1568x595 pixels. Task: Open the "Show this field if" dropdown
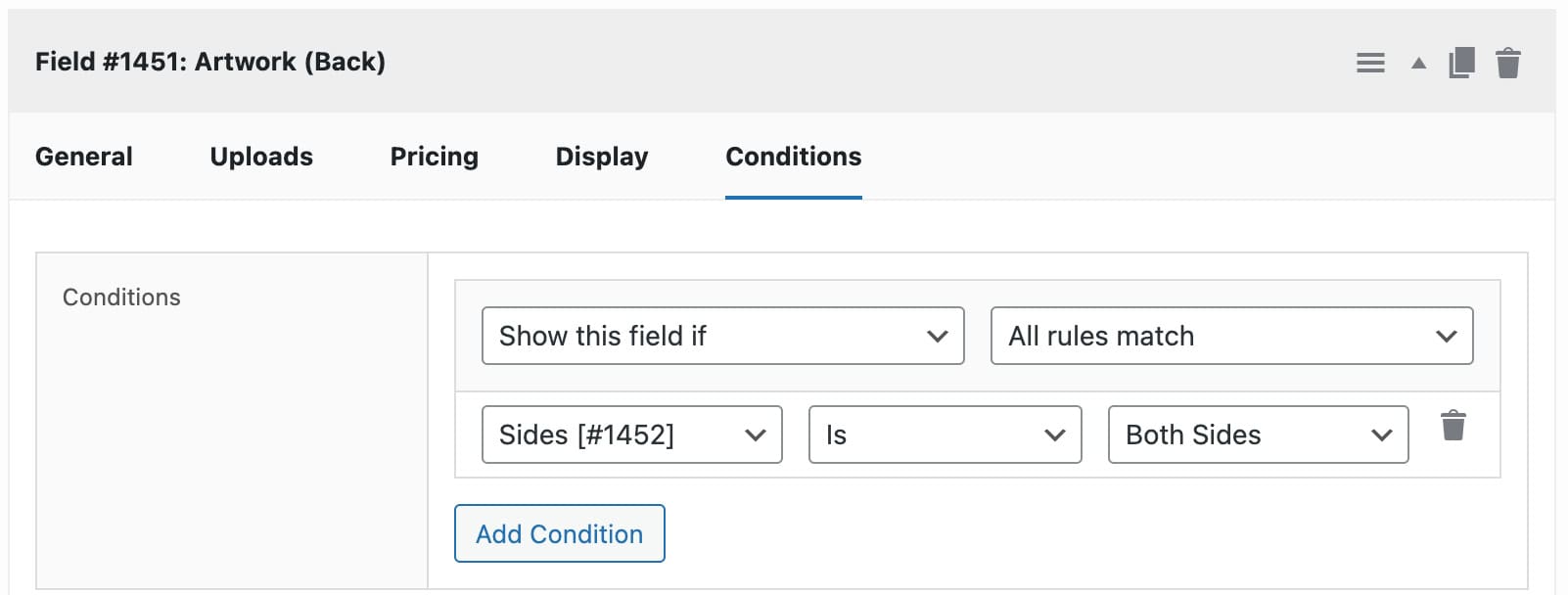(x=722, y=336)
